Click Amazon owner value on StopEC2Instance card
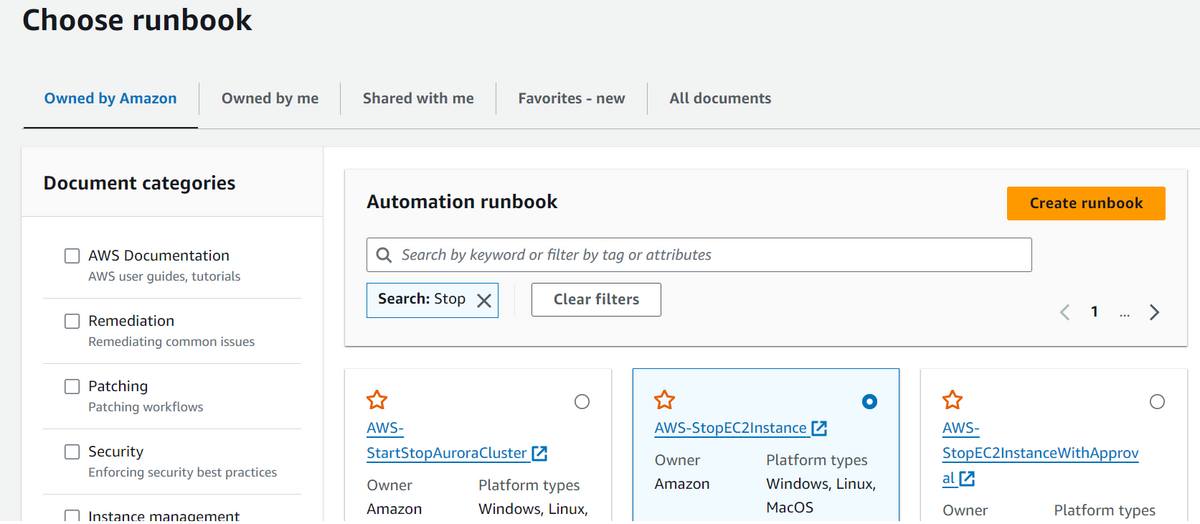The width and height of the screenshot is (1200, 524). [682, 484]
